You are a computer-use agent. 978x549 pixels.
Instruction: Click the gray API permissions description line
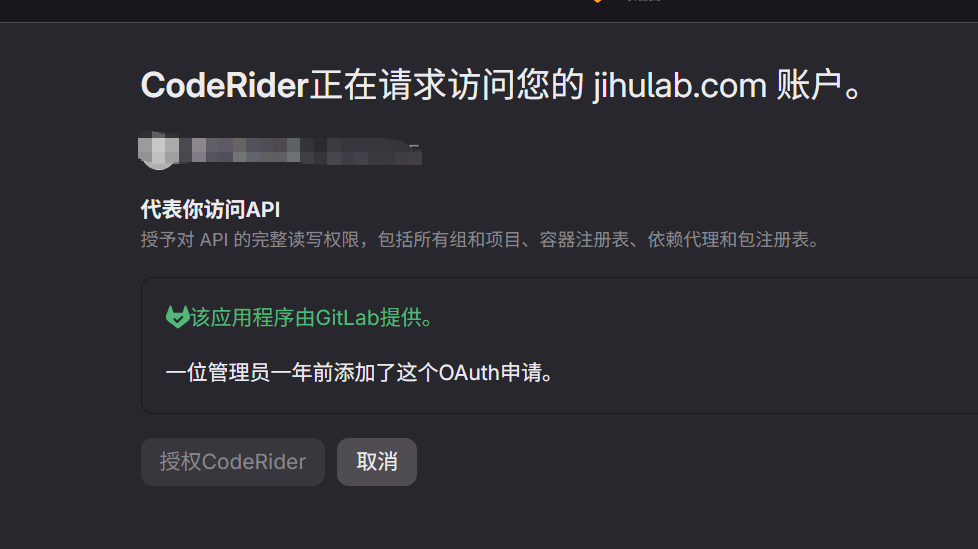tap(480, 240)
